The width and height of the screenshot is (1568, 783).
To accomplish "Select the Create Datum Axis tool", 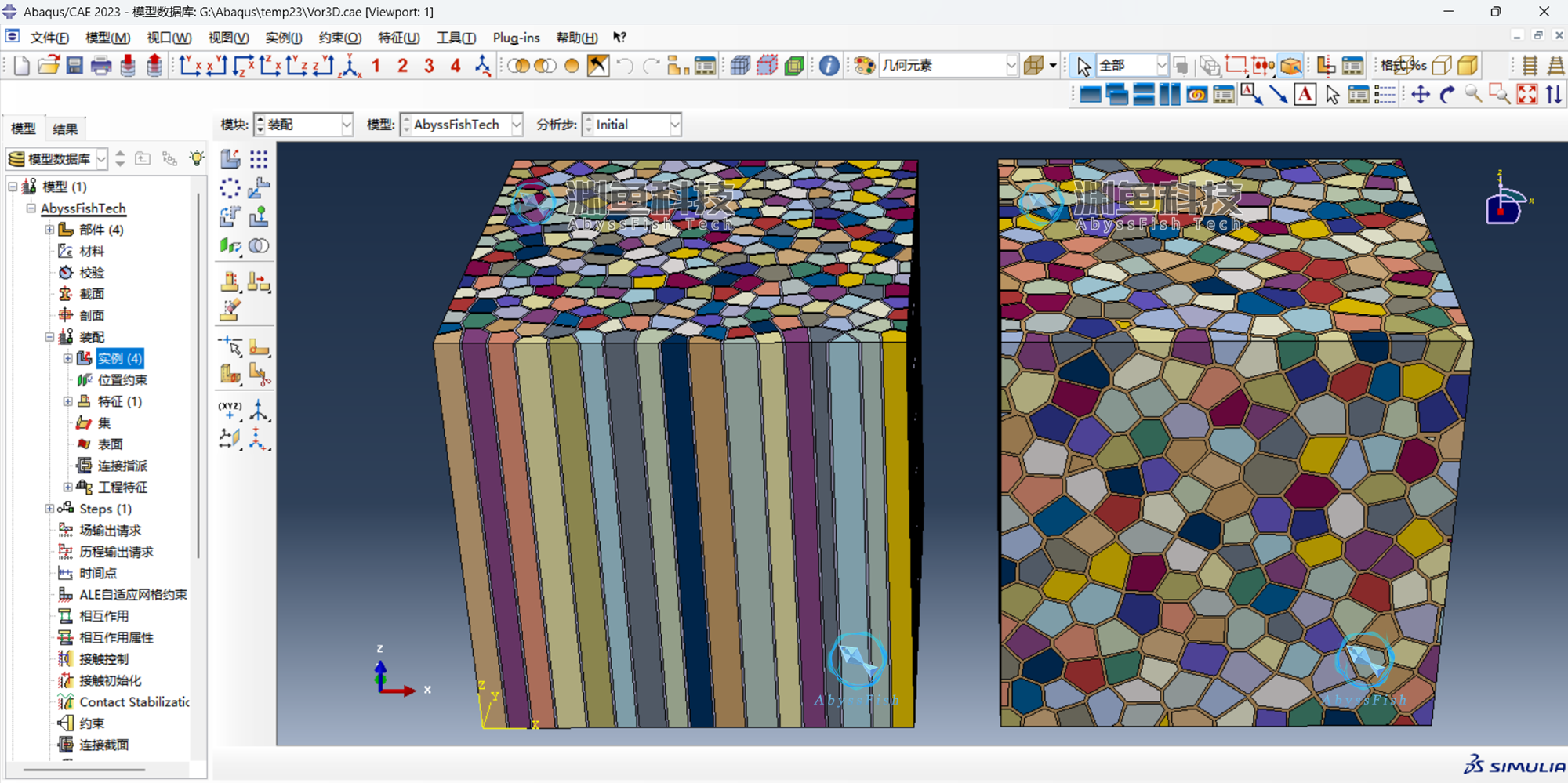I will point(259,409).
